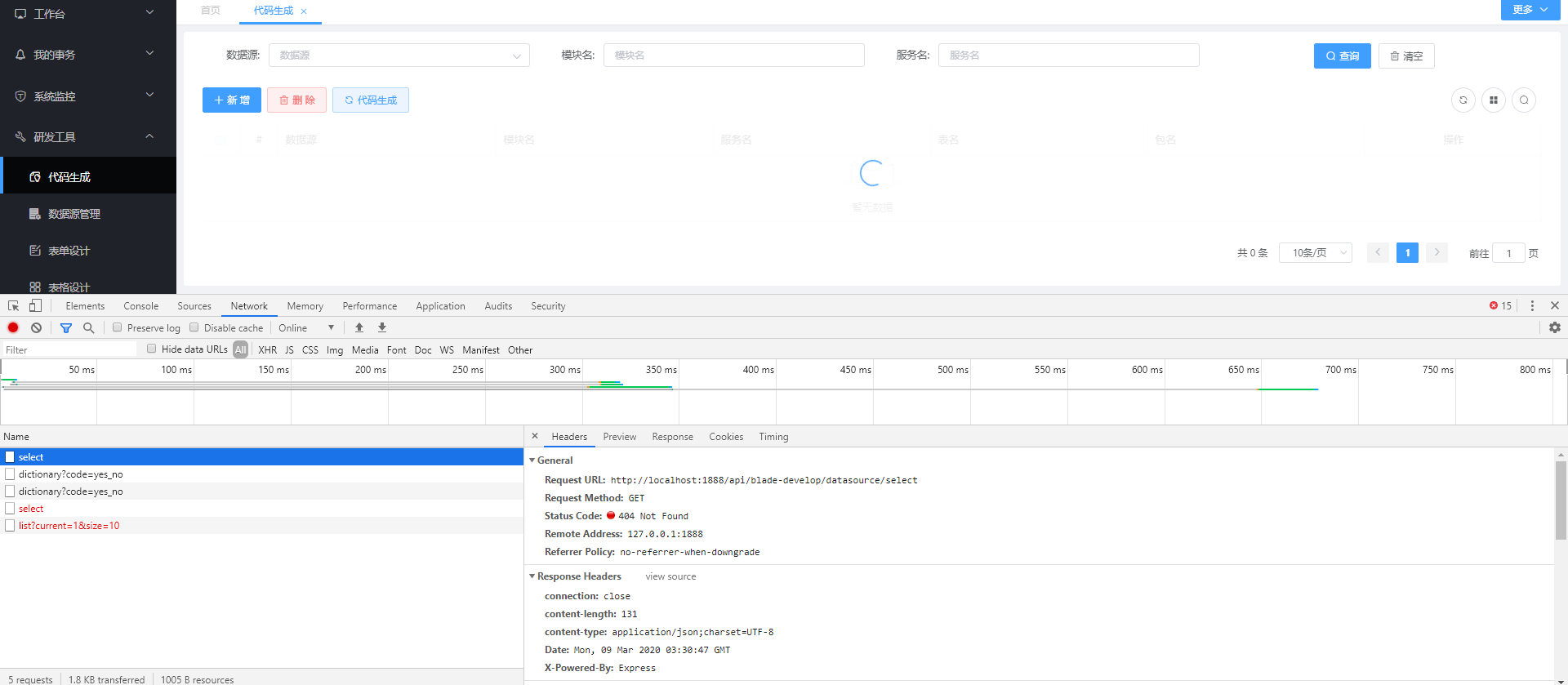Expand the 我的事务 sidebar menu
This screenshot has width=1568, height=685.
click(149, 53)
